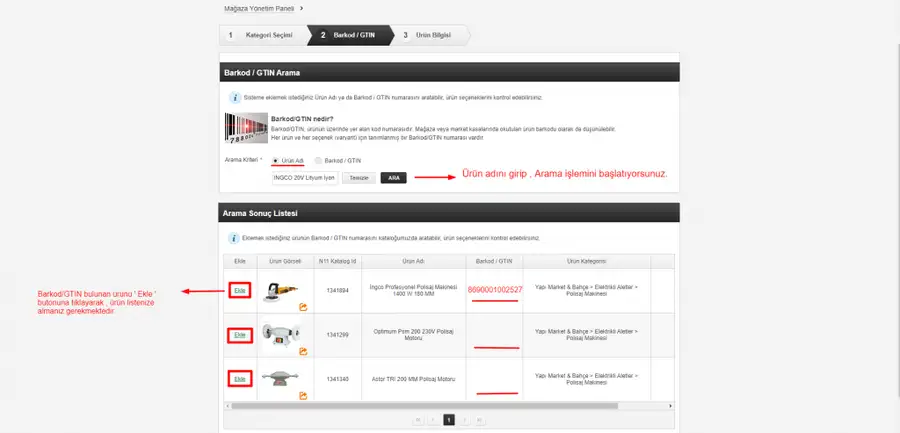The width and height of the screenshot is (900, 433).
Task: Select the Barkod / GTIN radio button
Action: click(x=319, y=161)
